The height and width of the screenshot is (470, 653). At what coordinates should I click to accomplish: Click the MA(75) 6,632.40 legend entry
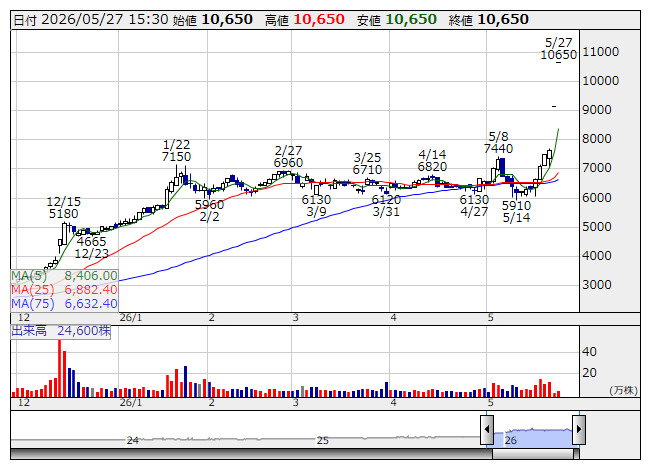(65, 303)
